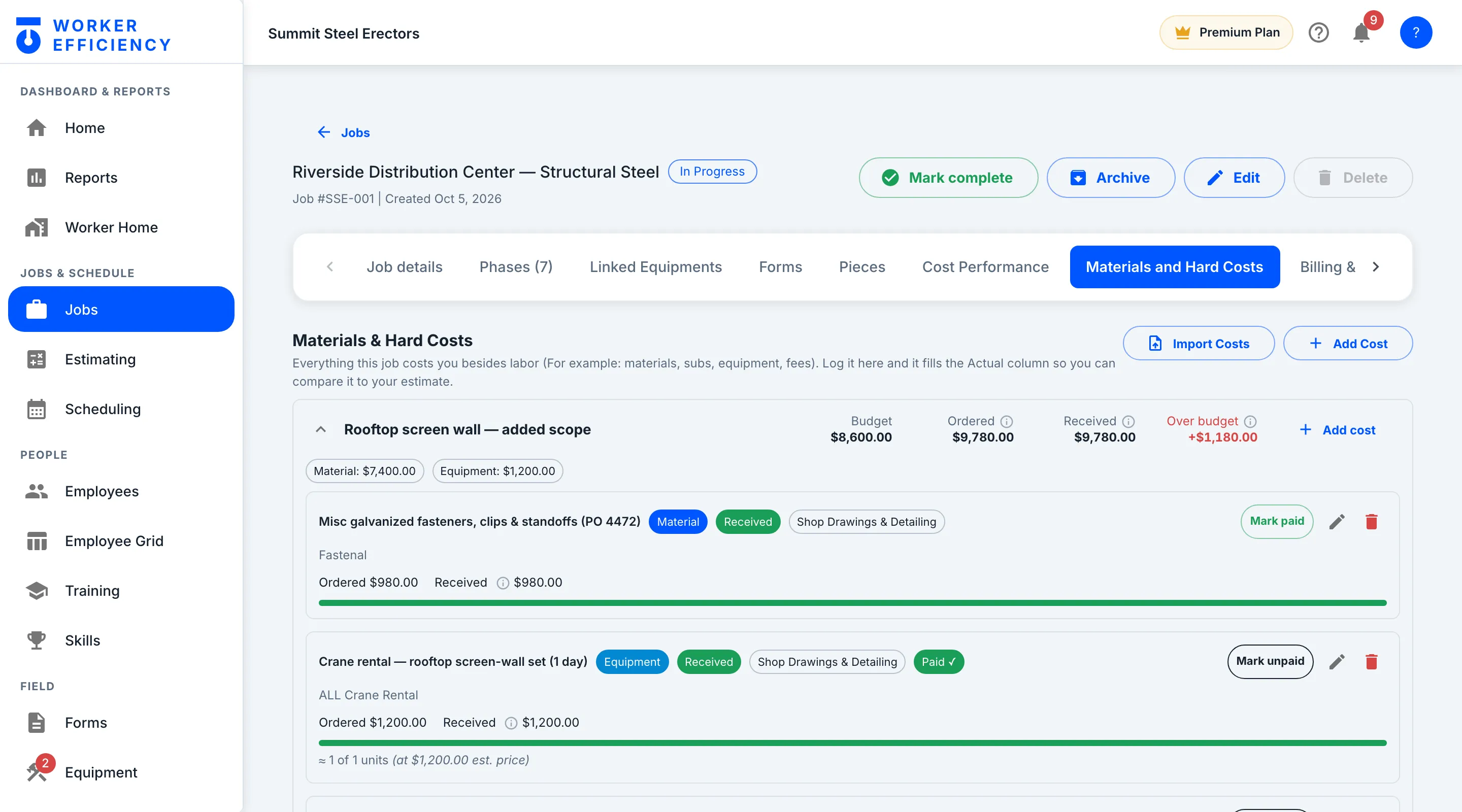Open the Cost Performance tab
This screenshot has height=812, width=1462.
pos(985,267)
